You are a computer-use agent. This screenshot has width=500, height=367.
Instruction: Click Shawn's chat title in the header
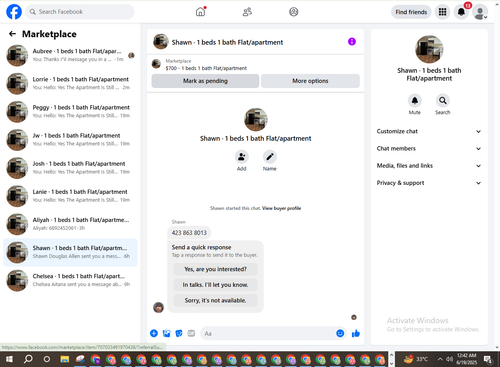click(227, 42)
